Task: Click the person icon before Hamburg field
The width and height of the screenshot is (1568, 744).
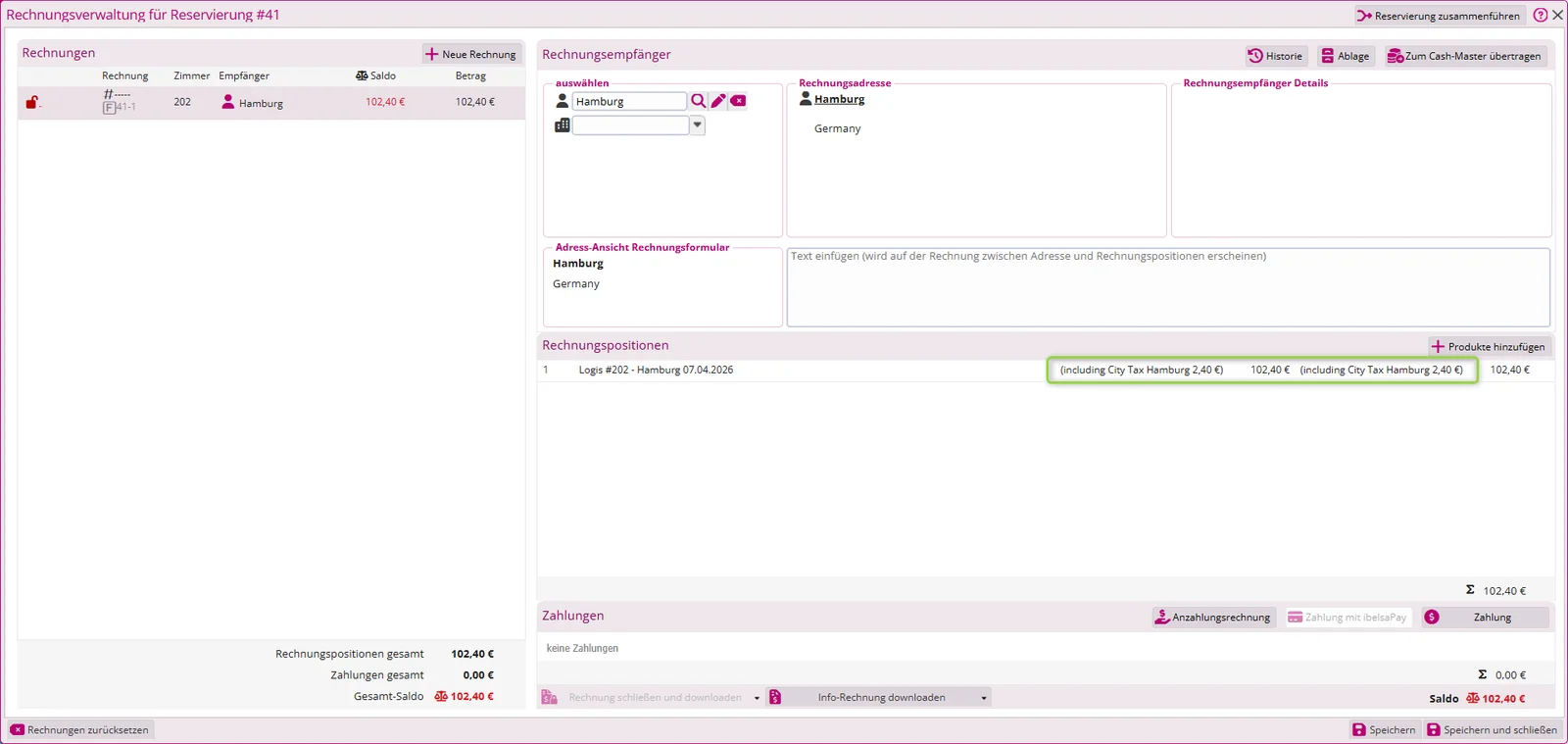Action: pos(563,101)
